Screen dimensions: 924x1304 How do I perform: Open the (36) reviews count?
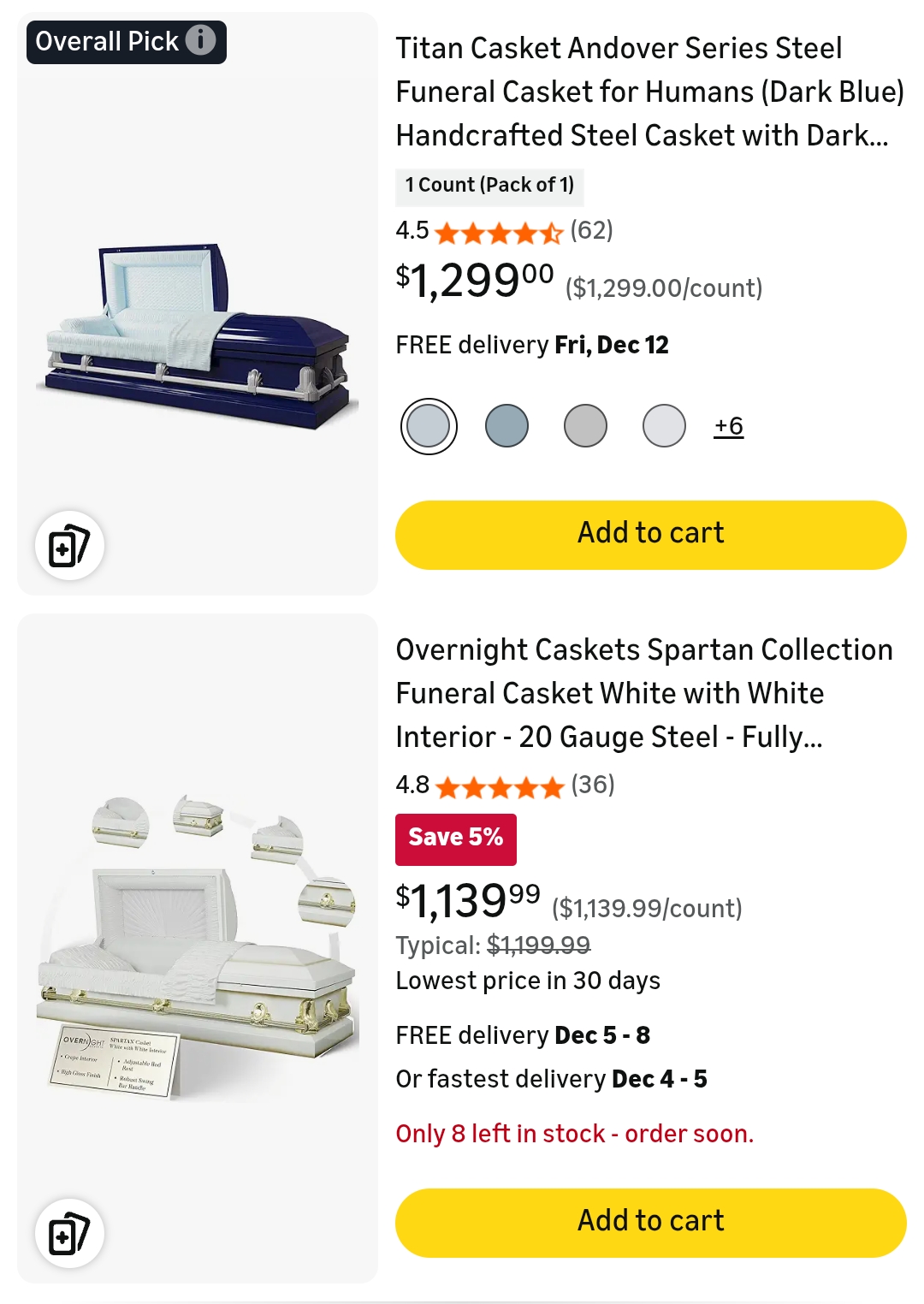click(593, 785)
